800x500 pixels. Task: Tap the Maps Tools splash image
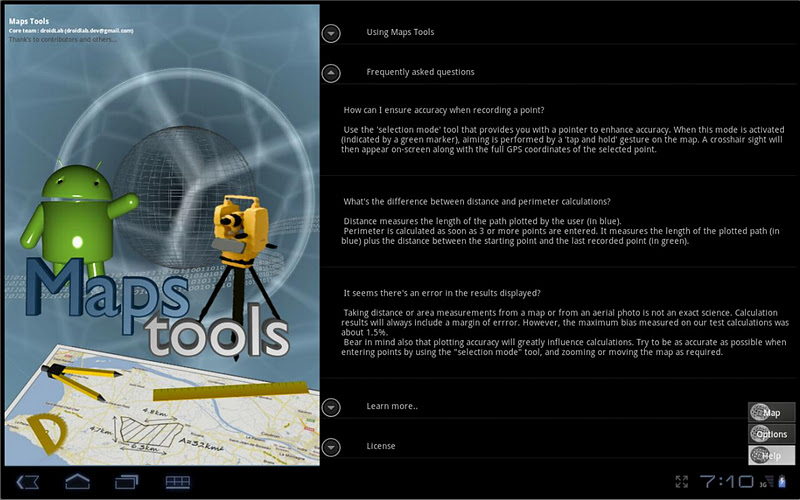162,235
